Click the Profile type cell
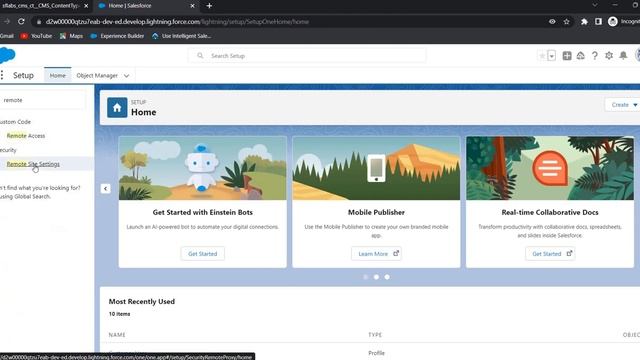 tap(376, 353)
